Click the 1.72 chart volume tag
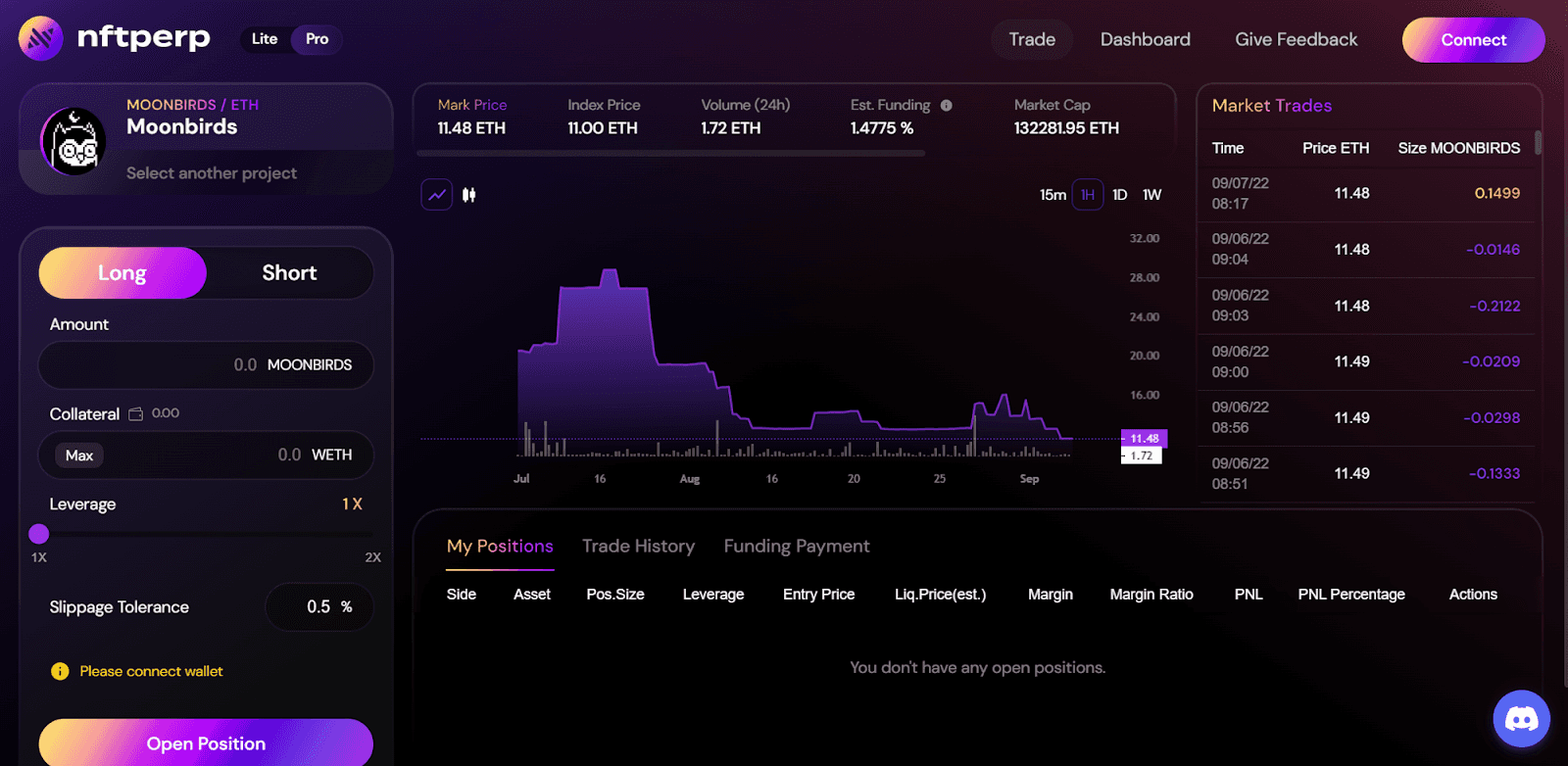The width and height of the screenshot is (1568, 766). [1142, 455]
